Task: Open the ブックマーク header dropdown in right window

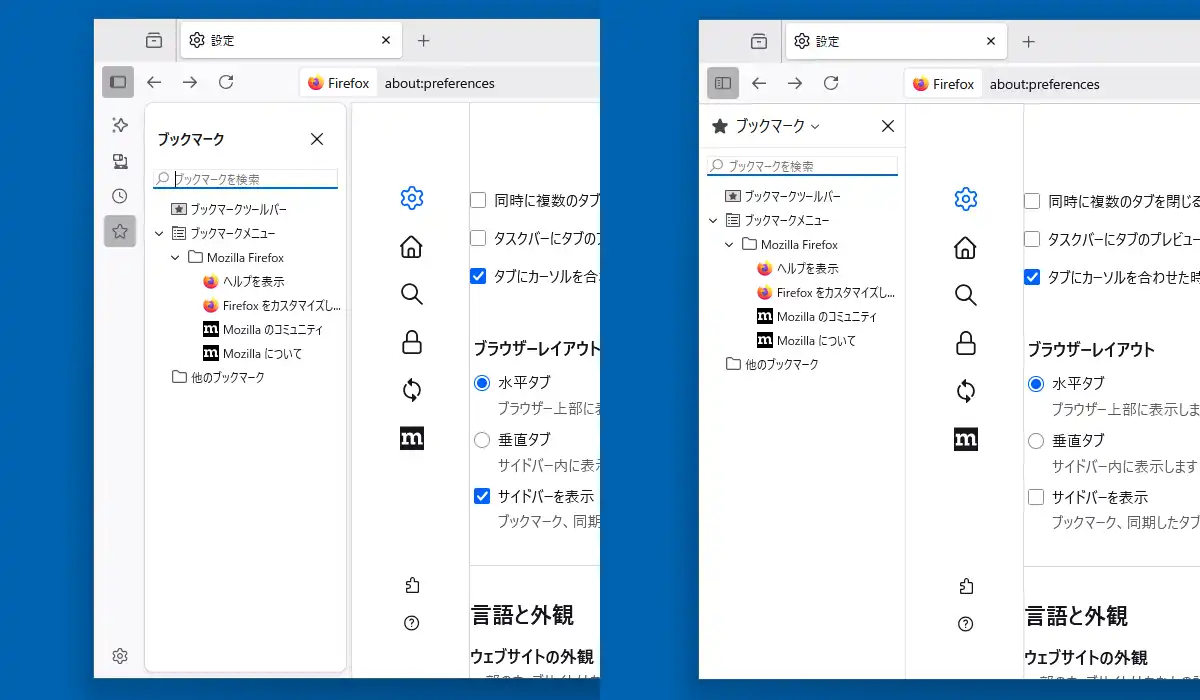Action: (x=766, y=126)
